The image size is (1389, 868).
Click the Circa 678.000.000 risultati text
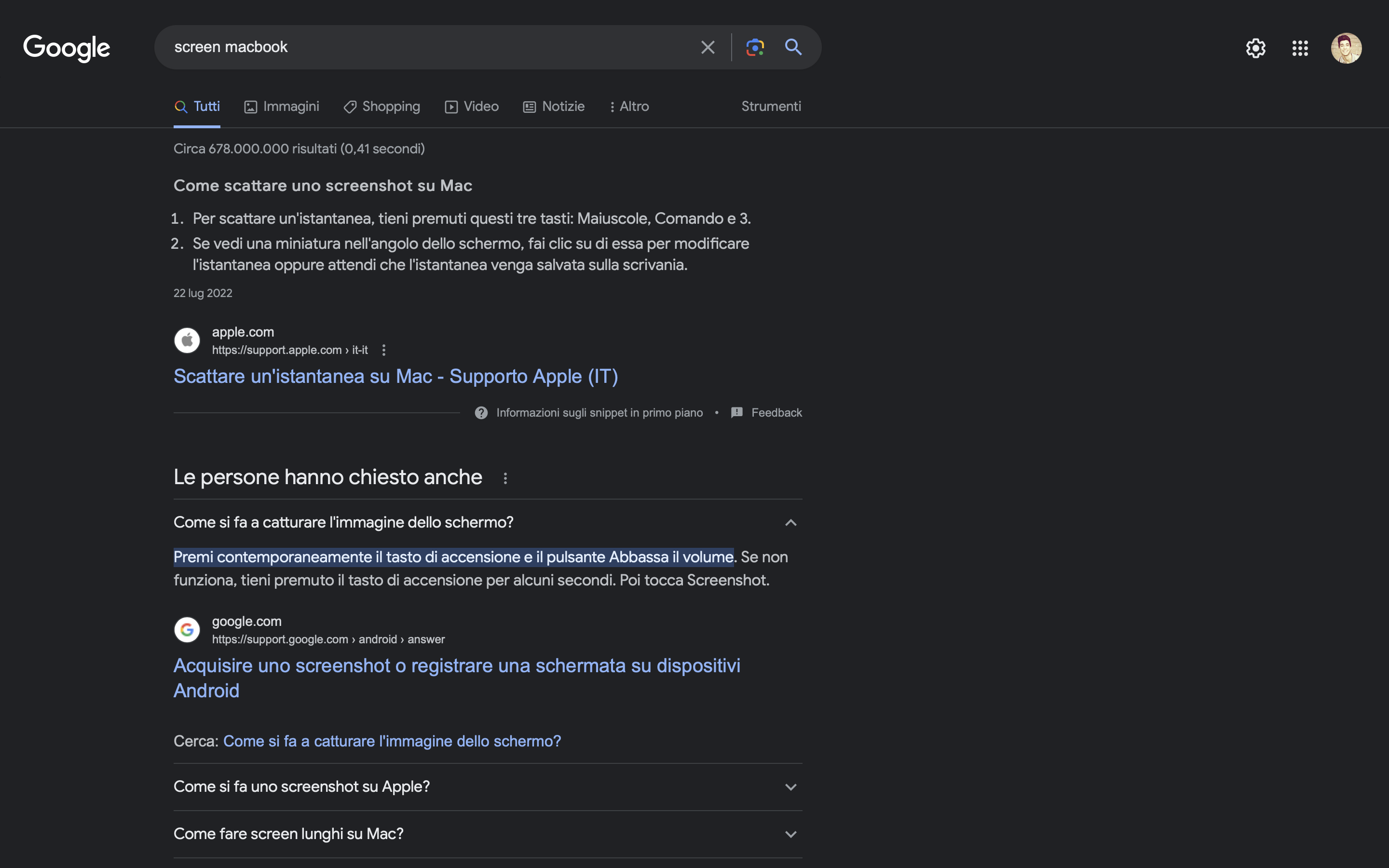pos(299,149)
